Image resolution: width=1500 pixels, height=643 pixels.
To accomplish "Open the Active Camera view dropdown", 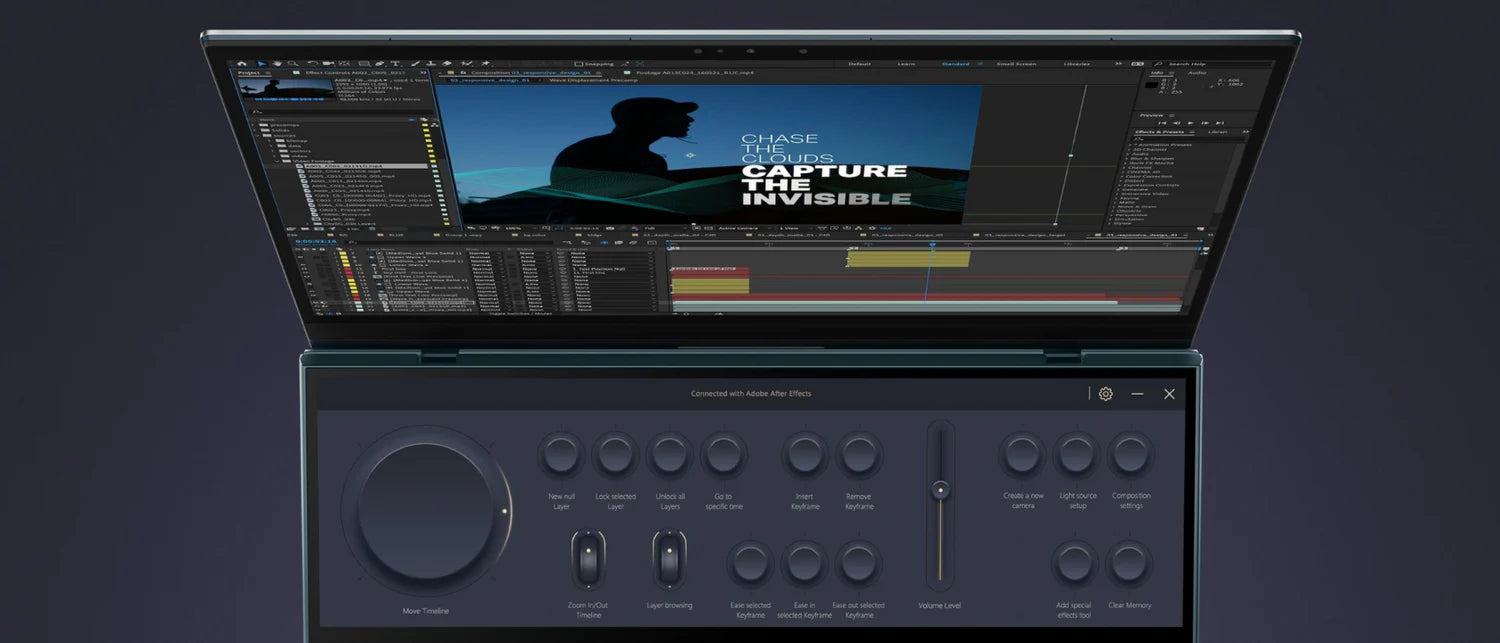I will pyautogui.click(x=738, y=228).
